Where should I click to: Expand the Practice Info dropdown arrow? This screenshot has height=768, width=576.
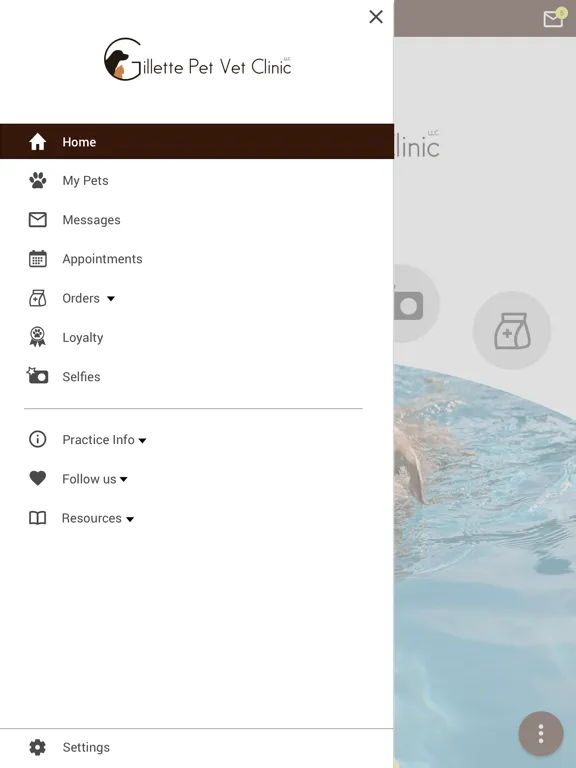(x=143, y=440)
